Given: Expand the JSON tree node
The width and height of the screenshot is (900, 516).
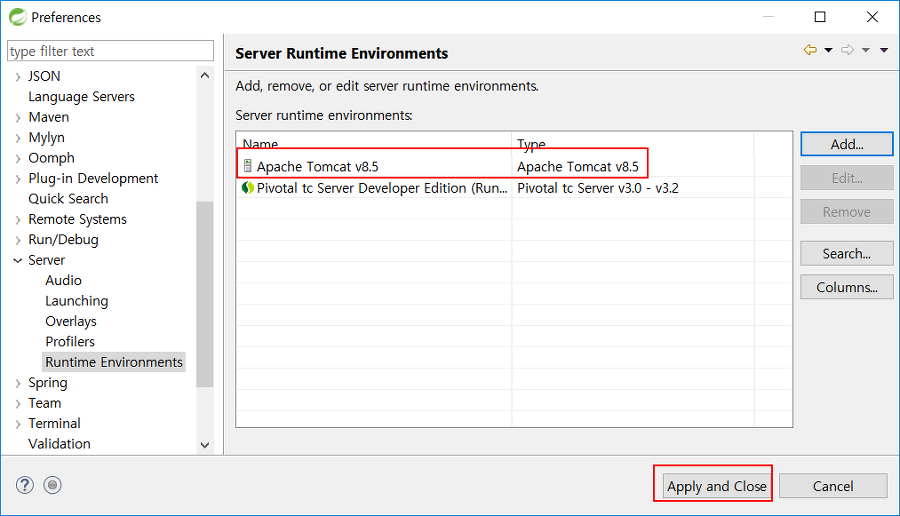Looking at the screenshot, I should point(18,76).
